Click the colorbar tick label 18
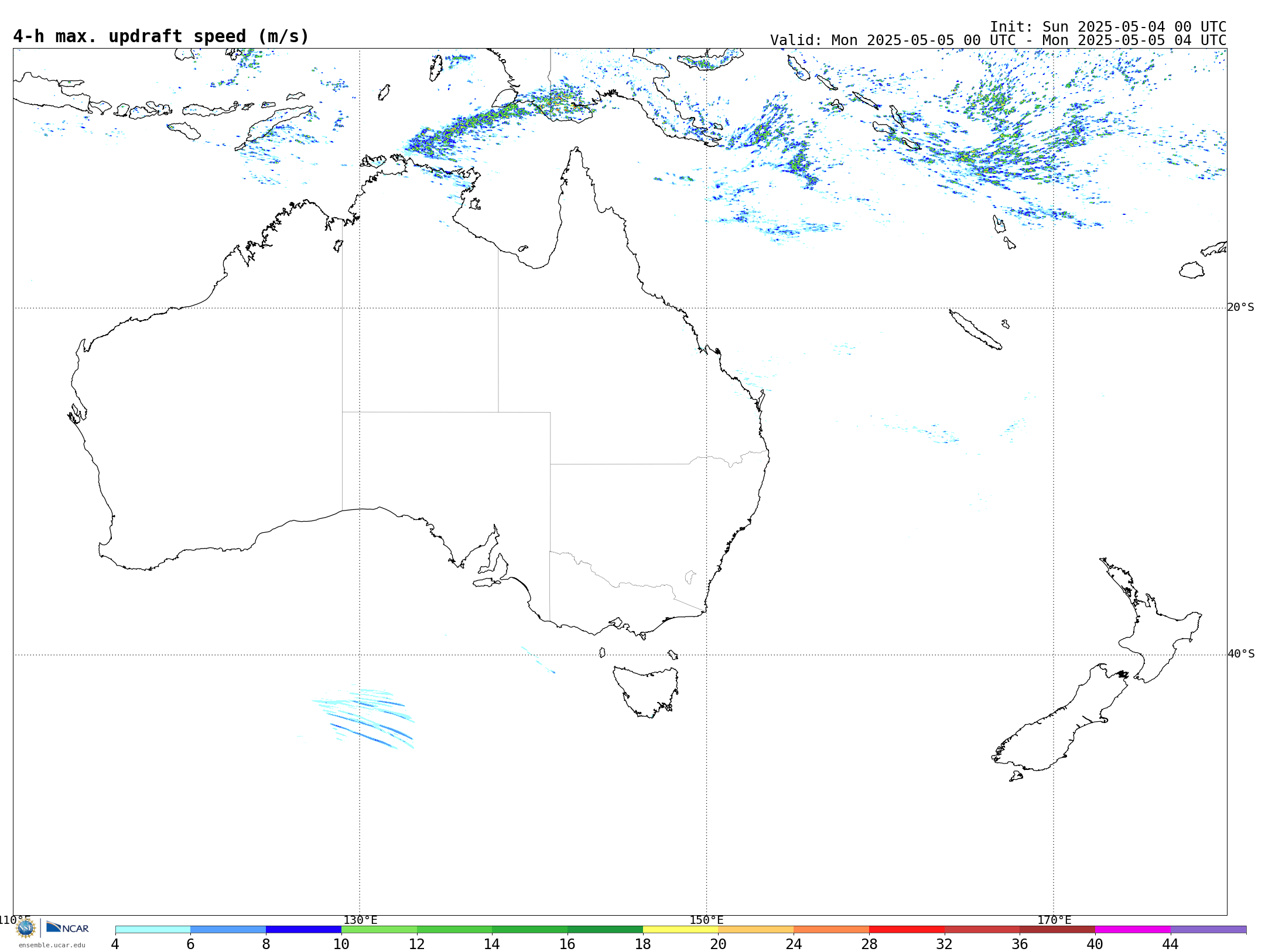Image resolution: width=1265 pixels, height=952 pixels. point(643,944)
